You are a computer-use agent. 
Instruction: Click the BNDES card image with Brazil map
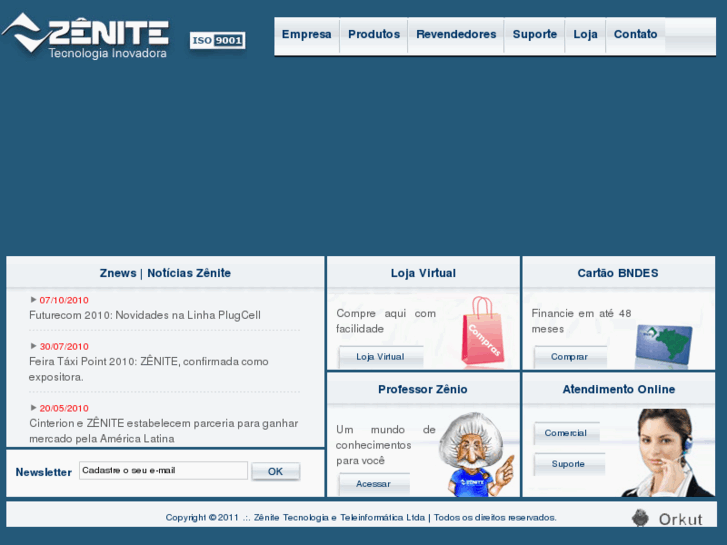click(x=664, y=344)
